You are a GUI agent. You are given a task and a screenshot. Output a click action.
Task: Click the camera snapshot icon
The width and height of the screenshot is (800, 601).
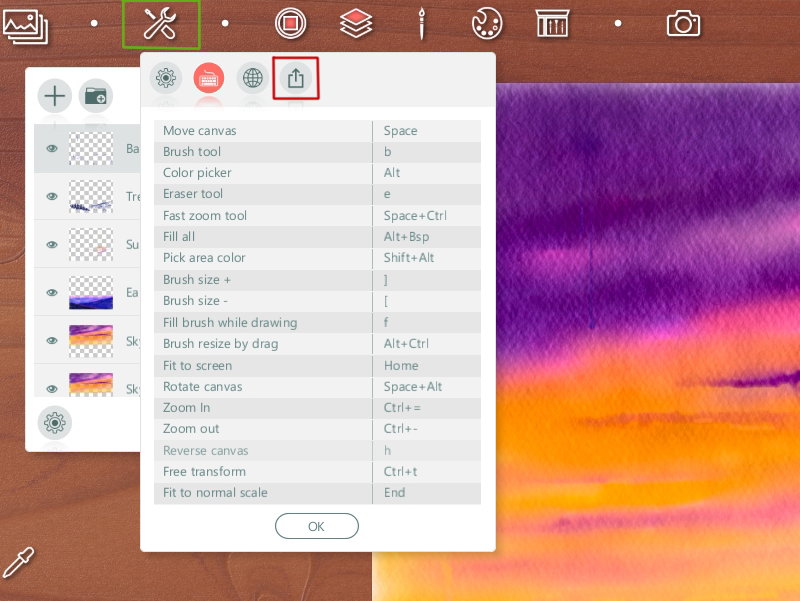(x=683, y=23)
